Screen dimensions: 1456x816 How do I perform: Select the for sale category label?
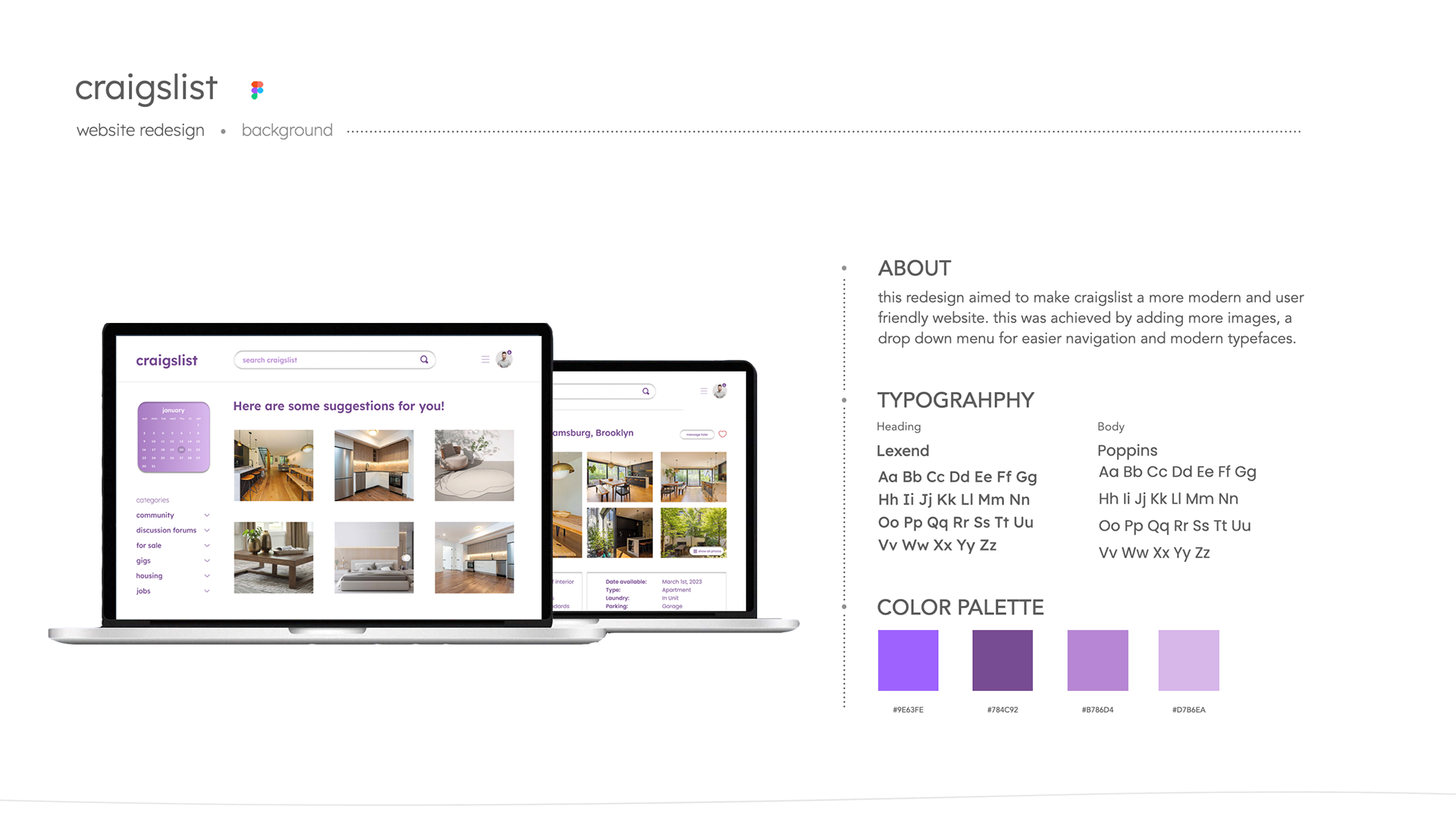[x=149, y=545]
